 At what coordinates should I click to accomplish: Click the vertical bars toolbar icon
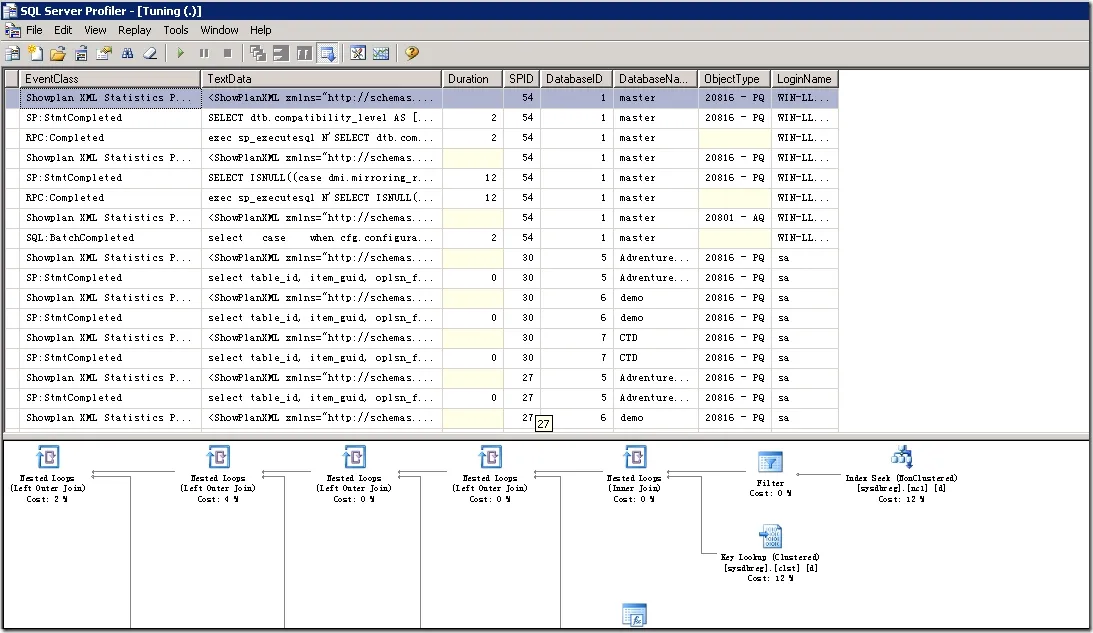coord(304,53)
